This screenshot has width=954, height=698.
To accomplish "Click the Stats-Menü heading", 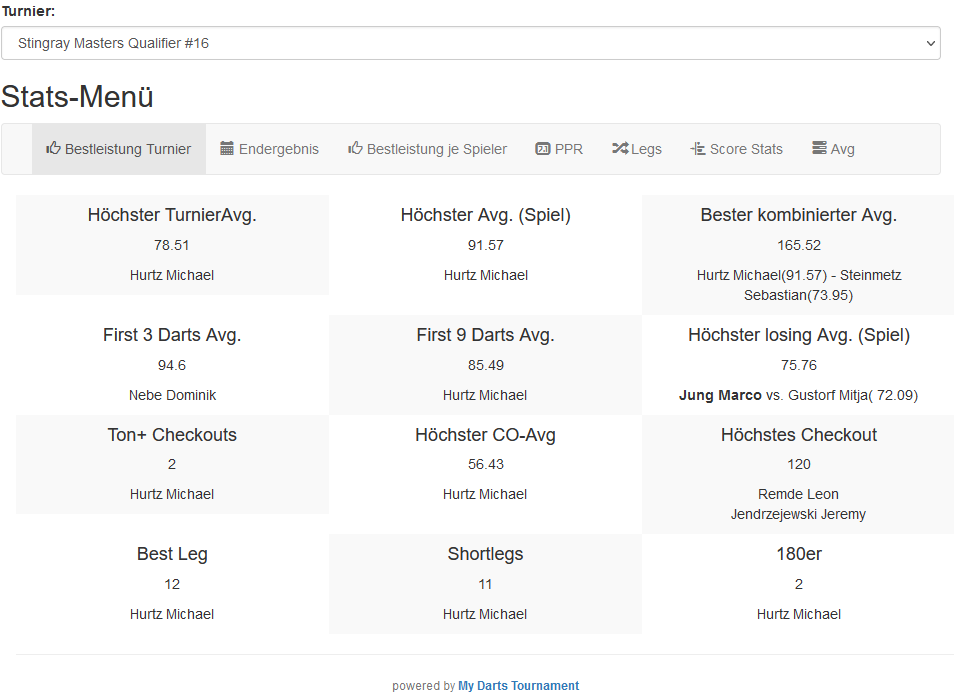I will pos(77,97).
